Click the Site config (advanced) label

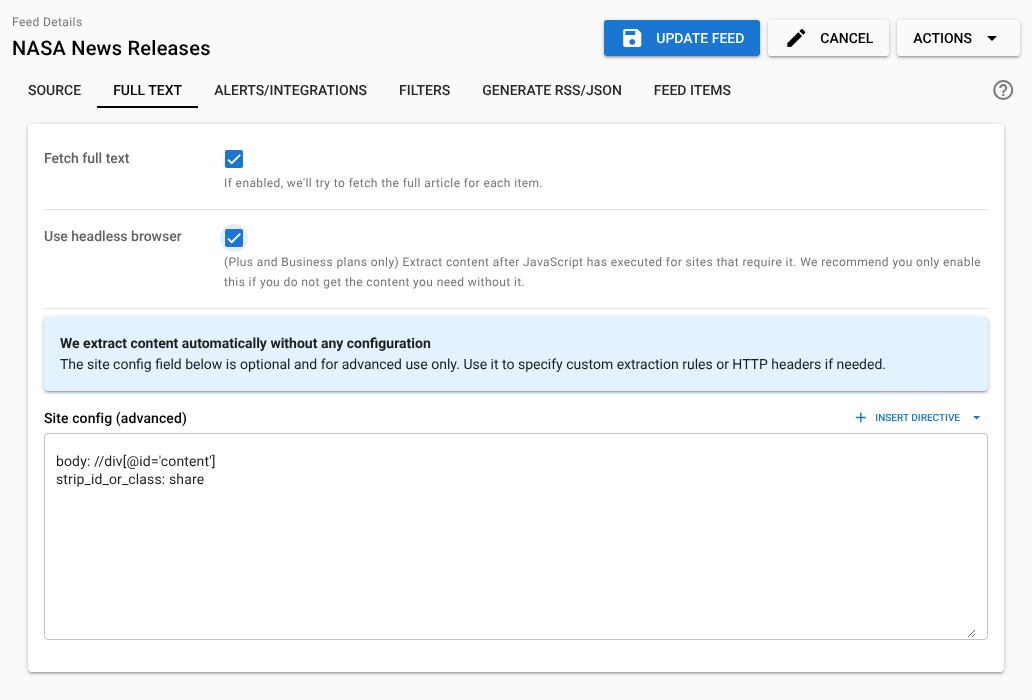(x=115, y=418)
